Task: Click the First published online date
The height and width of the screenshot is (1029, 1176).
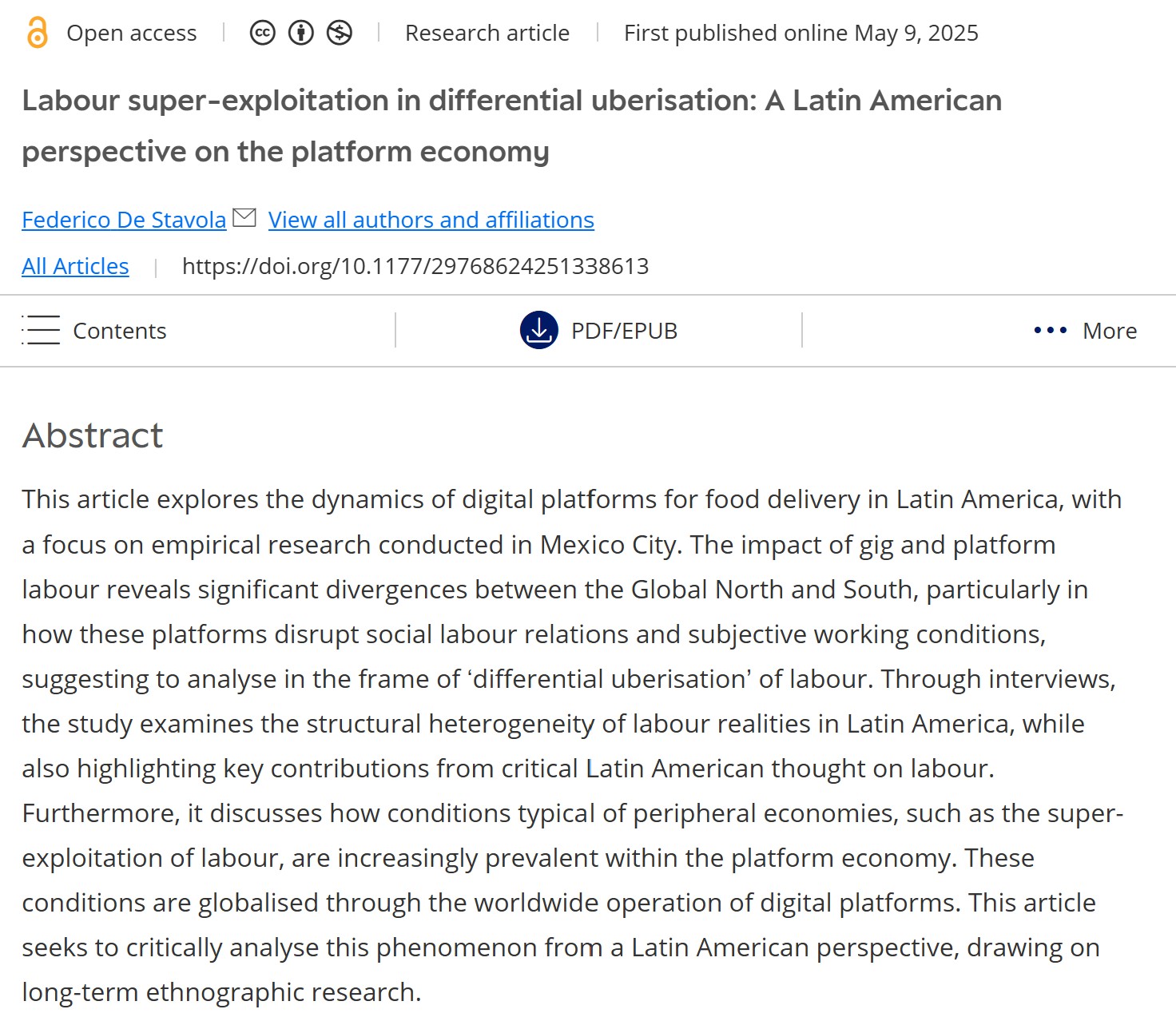Action: coord(801,33)
